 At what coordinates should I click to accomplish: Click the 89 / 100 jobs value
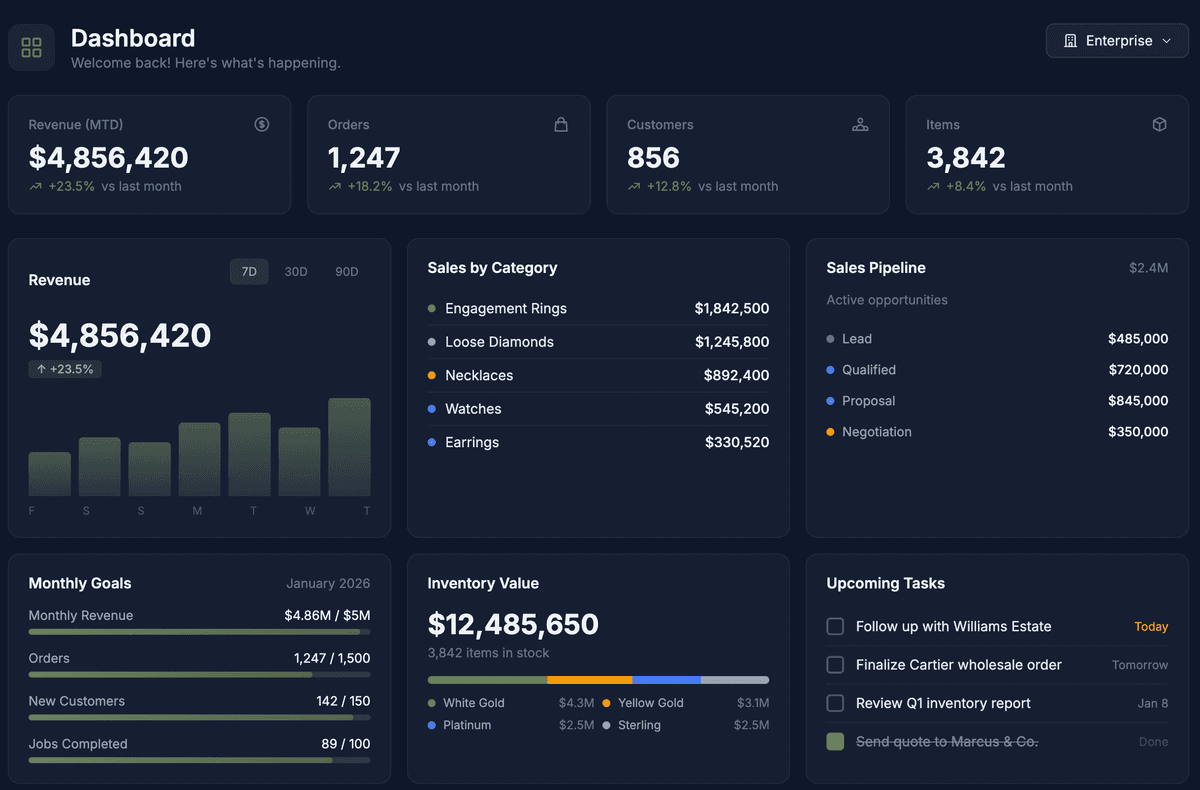pyautogui.click(x=345, y=744)
